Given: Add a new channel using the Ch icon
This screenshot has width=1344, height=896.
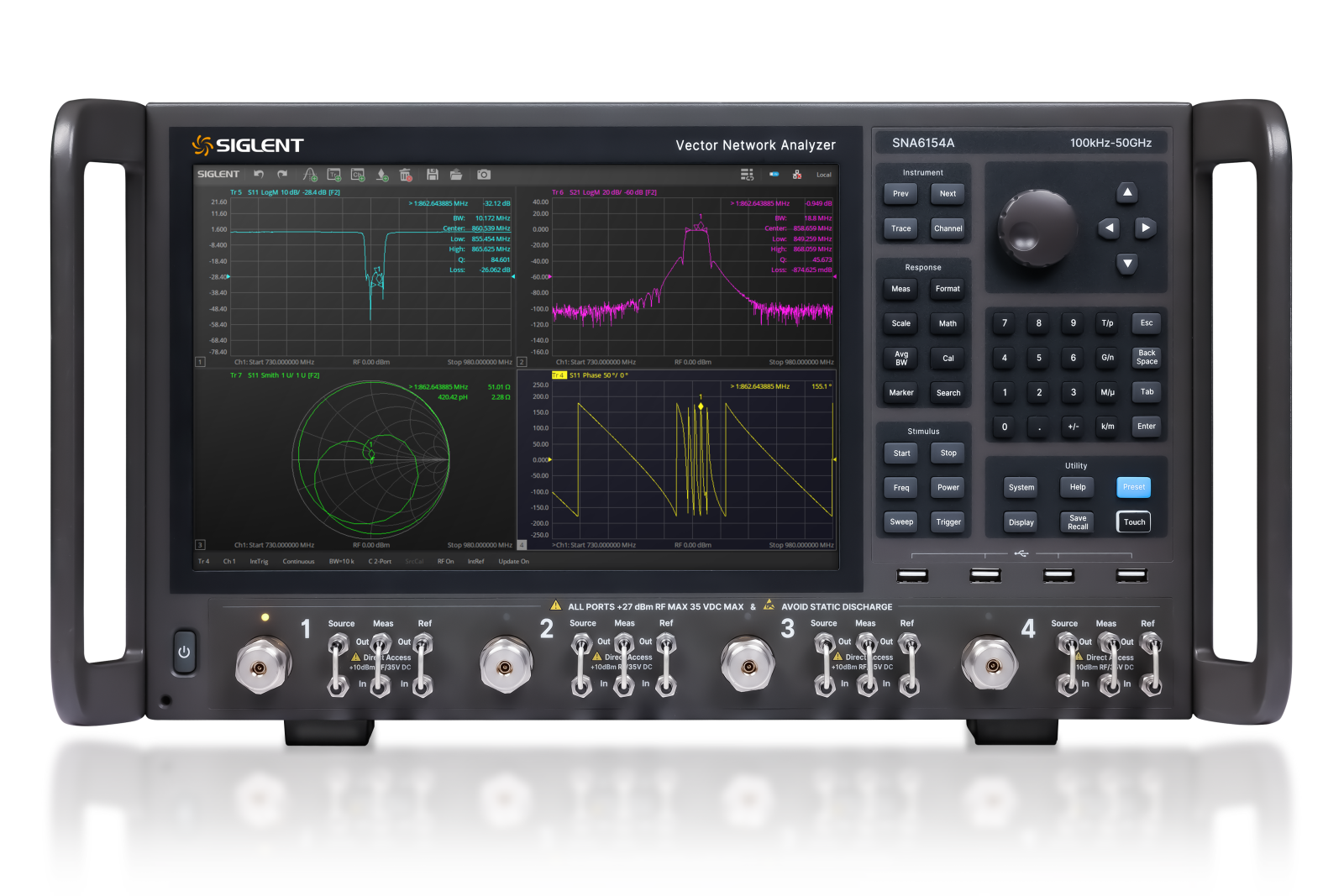Looking at the screenshot, I should pyautogui.click(x=358, y=175).
